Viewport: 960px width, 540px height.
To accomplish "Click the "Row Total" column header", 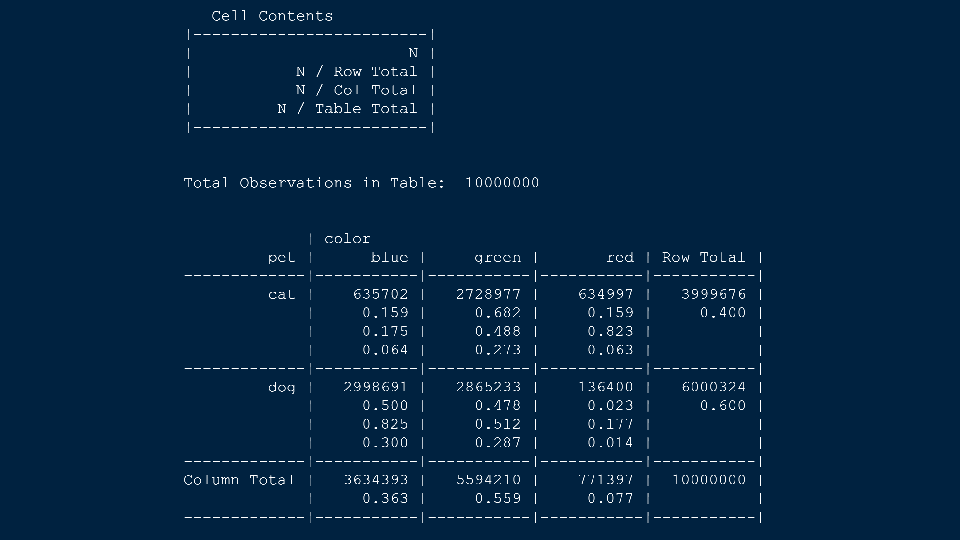I will coord(703,258).
